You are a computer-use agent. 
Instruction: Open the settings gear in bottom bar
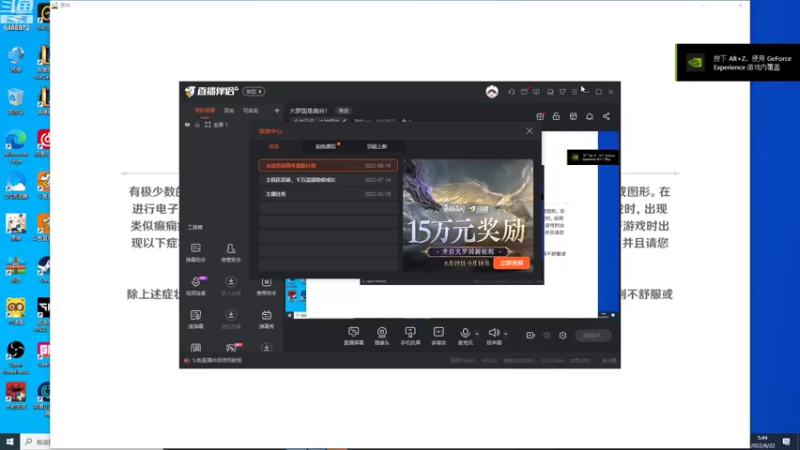click(x=563, y=335)
